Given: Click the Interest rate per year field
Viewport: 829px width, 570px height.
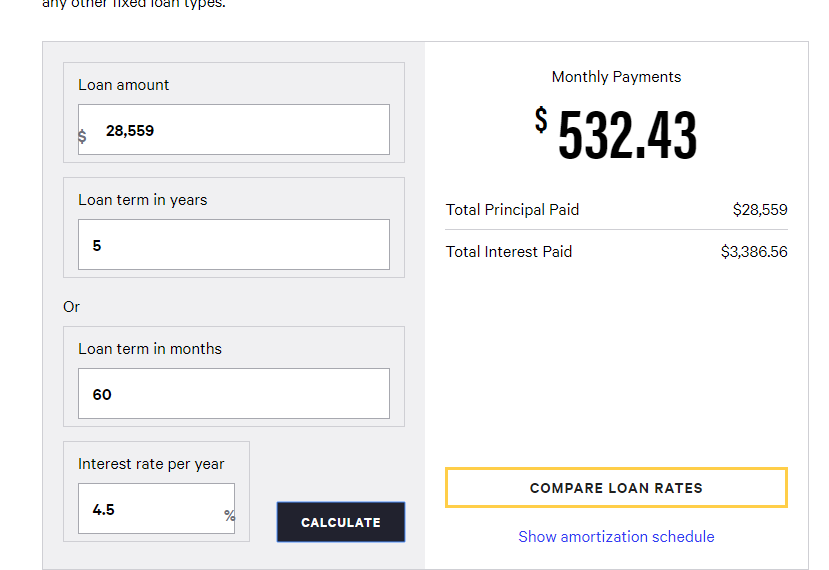Looking at the screenshot, I should [x=156, y=509].
